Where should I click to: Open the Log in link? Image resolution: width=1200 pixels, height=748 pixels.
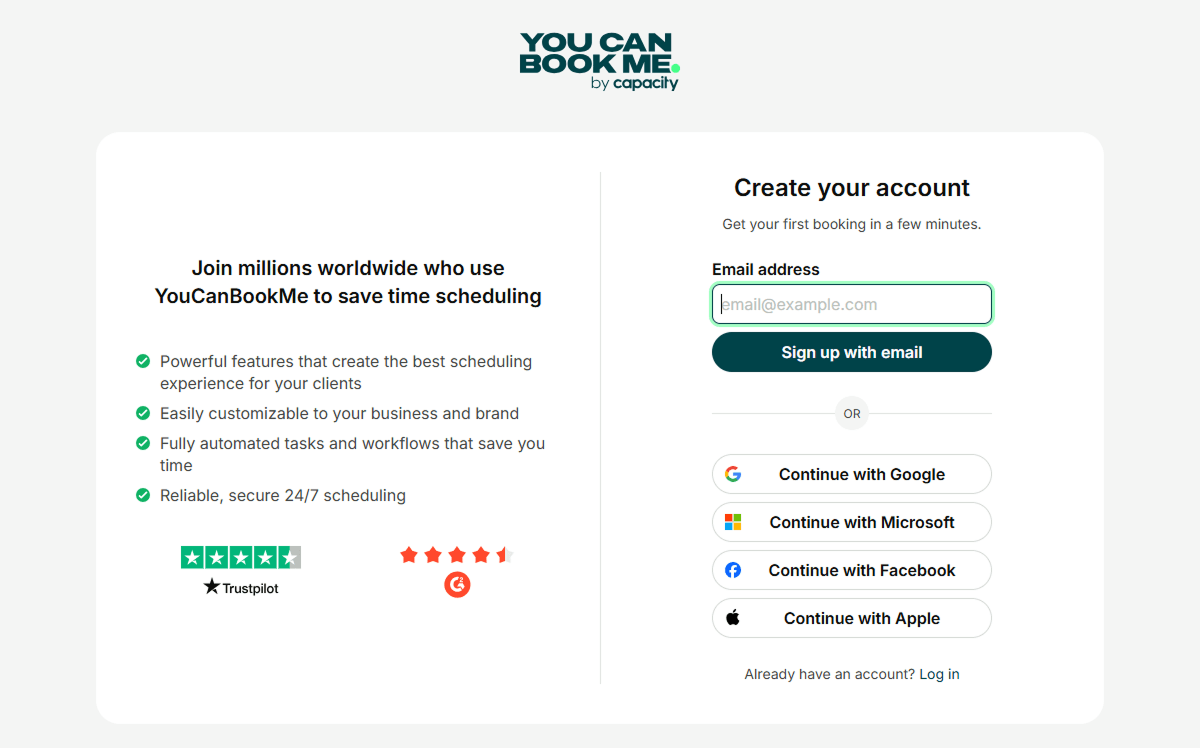939,674
